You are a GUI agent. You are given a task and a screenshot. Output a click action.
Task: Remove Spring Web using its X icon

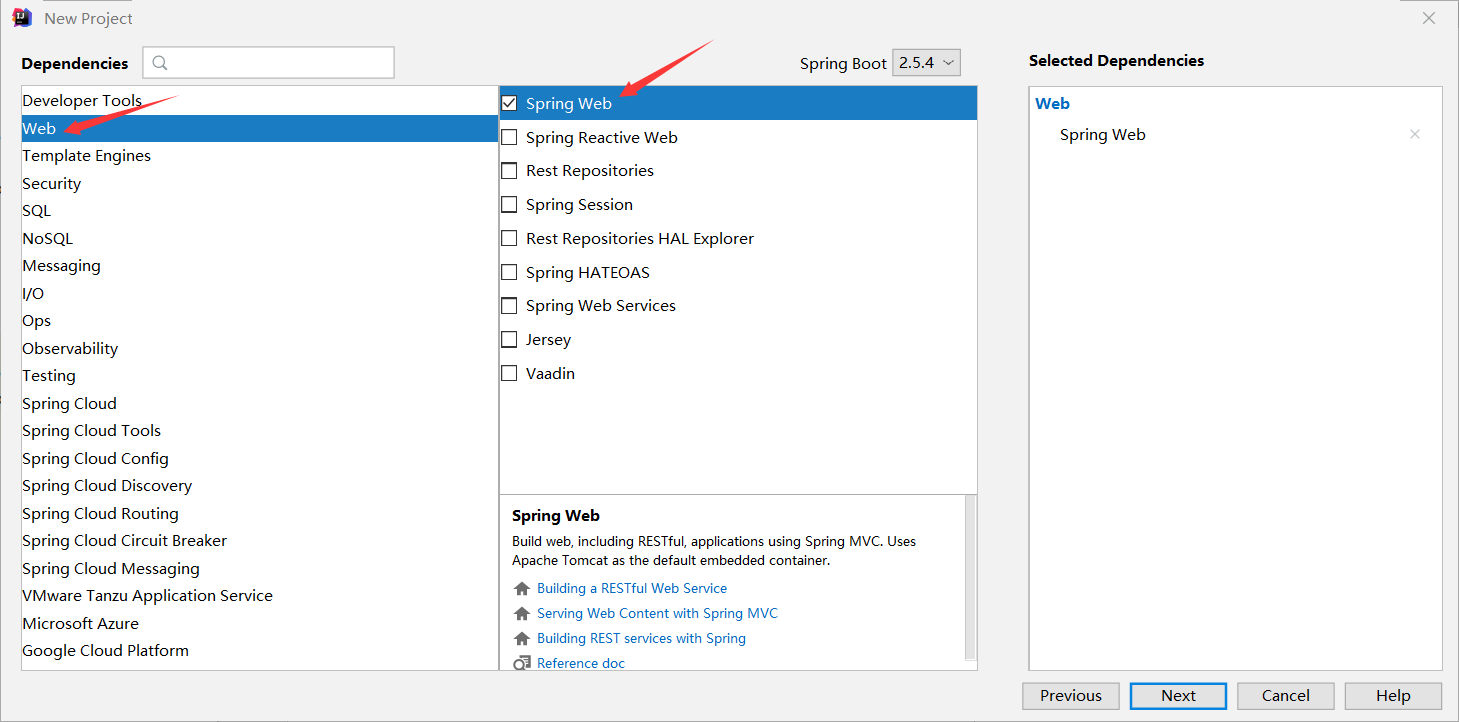pos(1415,133)
